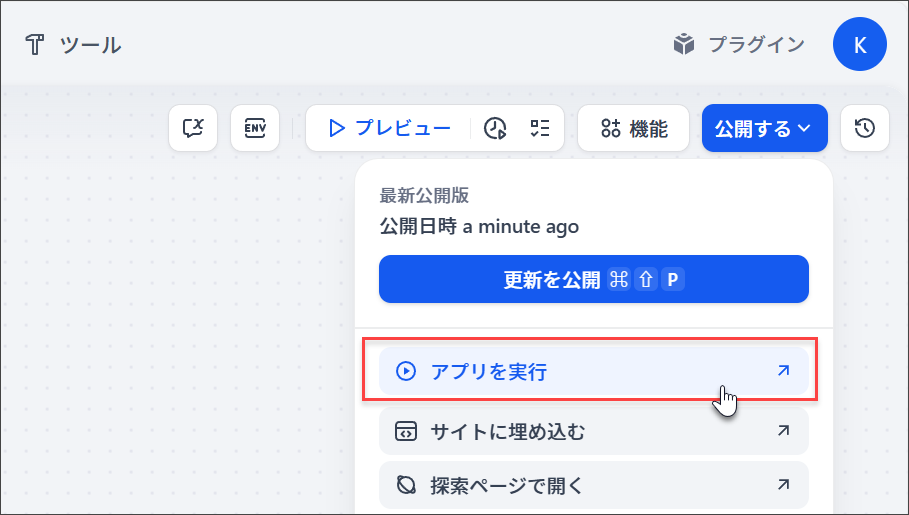
Task: Click the ツール hammer icon
Action: click(35, 45)
